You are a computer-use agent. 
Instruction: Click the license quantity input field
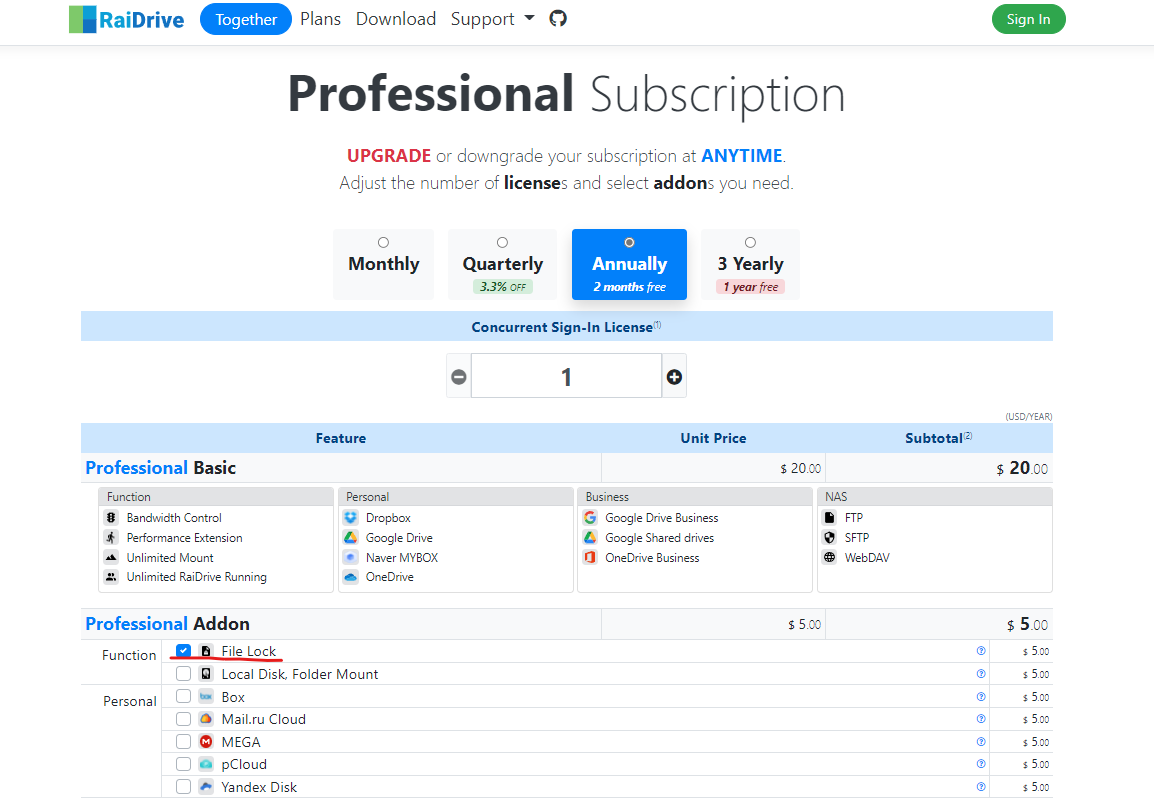(566, 375)
